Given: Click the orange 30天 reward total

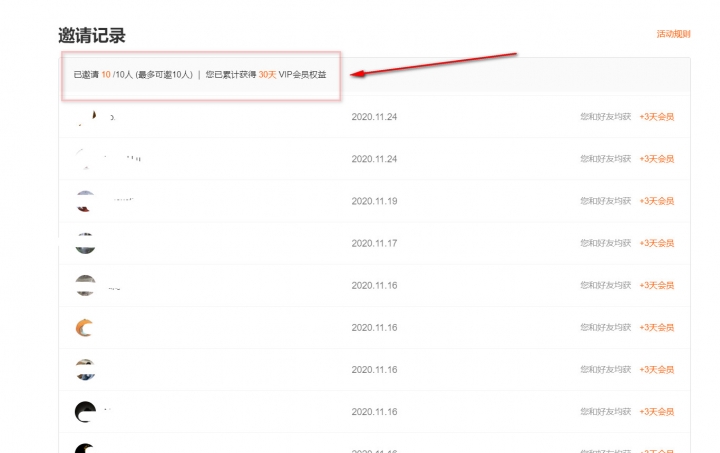Looking at the screenshot, I should (x=267, y=75).
